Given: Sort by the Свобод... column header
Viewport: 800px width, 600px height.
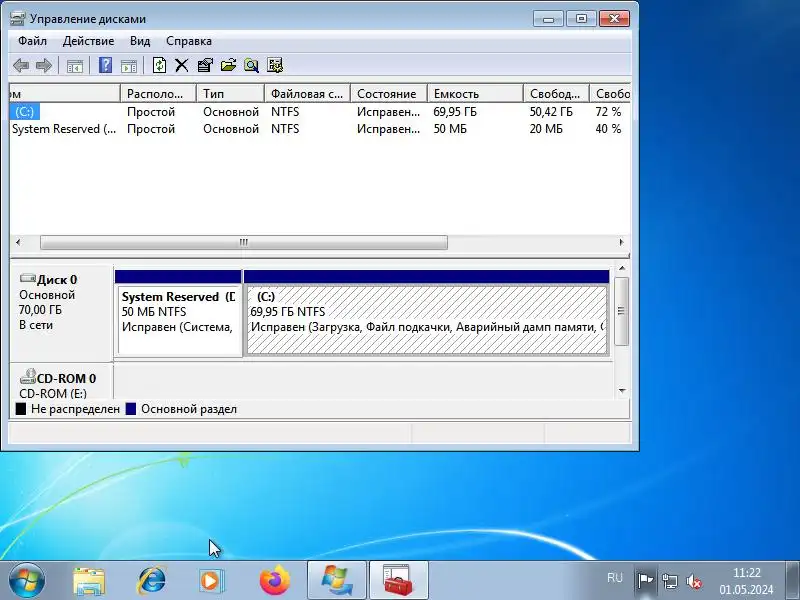Looking at the screenshot, I should point(556,93).
